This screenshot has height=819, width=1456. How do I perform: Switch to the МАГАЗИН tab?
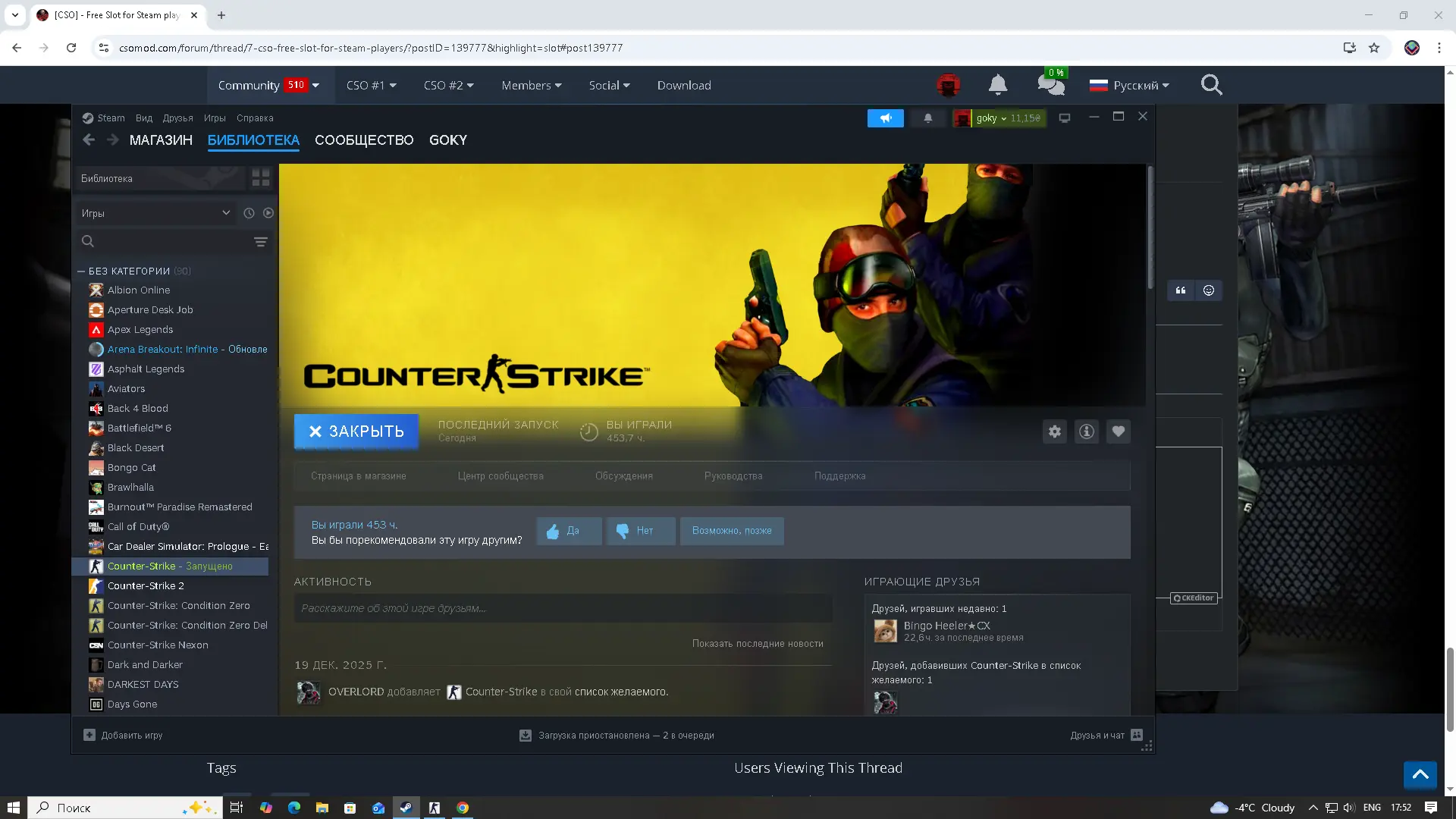tap(161, 140)
